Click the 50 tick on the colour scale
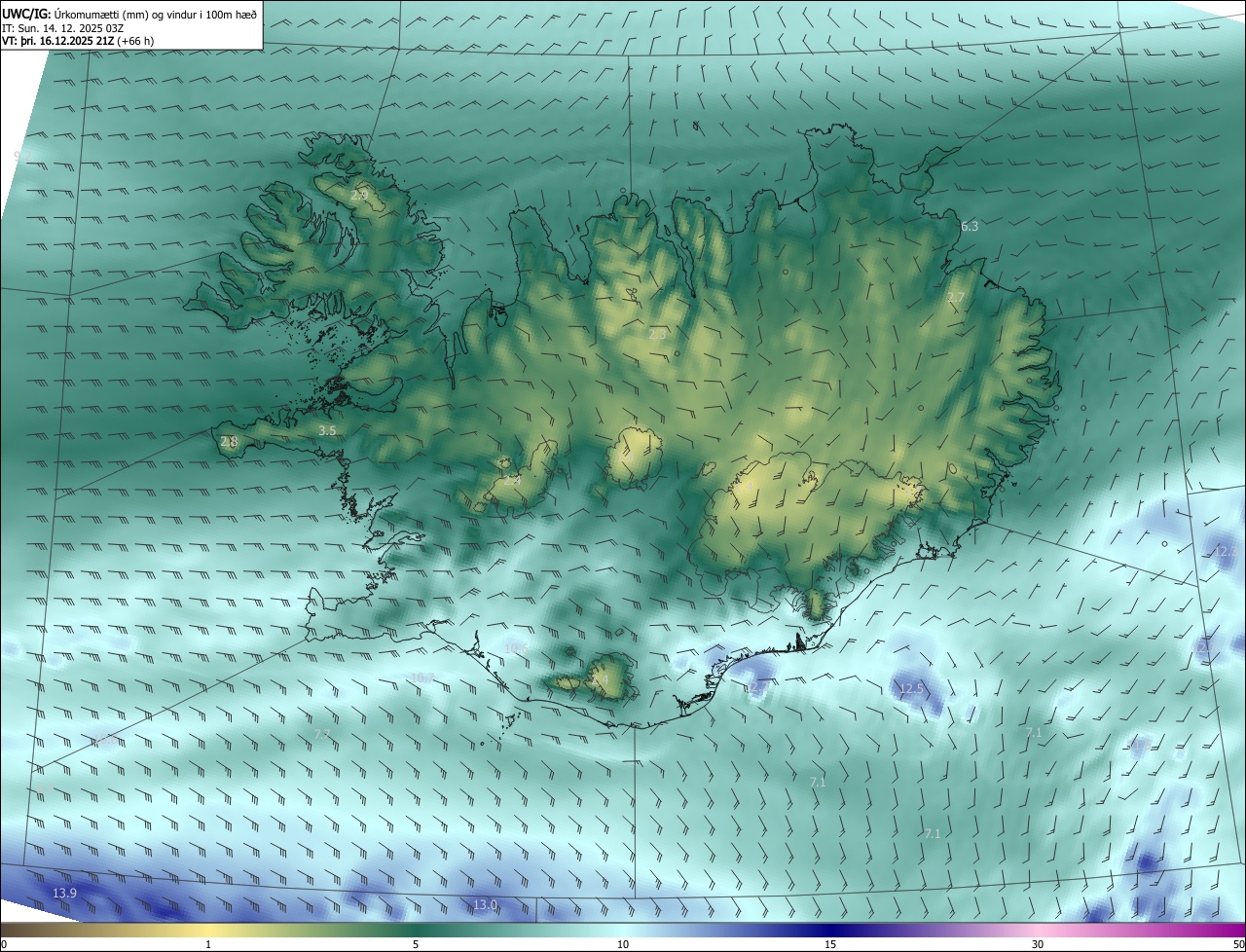The image size is (1246, 952). pos(1238,944)
